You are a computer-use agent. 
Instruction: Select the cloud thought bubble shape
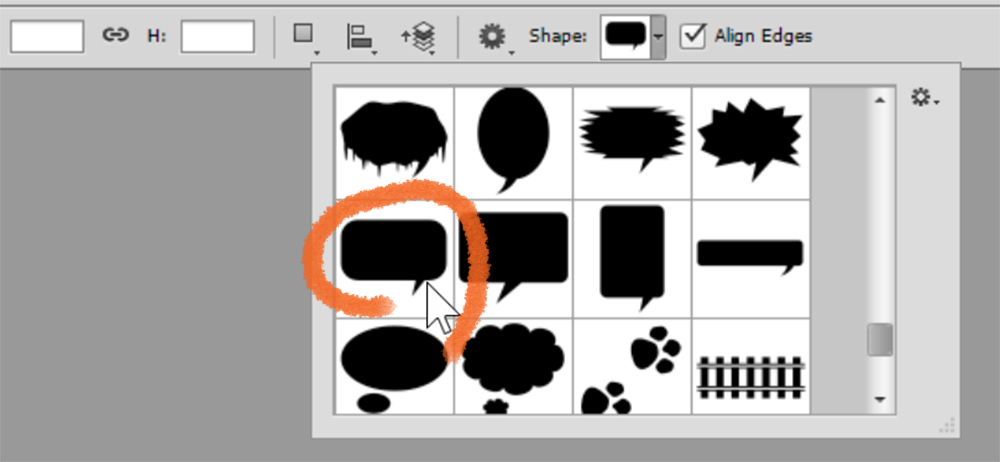[x=513, y=366]
